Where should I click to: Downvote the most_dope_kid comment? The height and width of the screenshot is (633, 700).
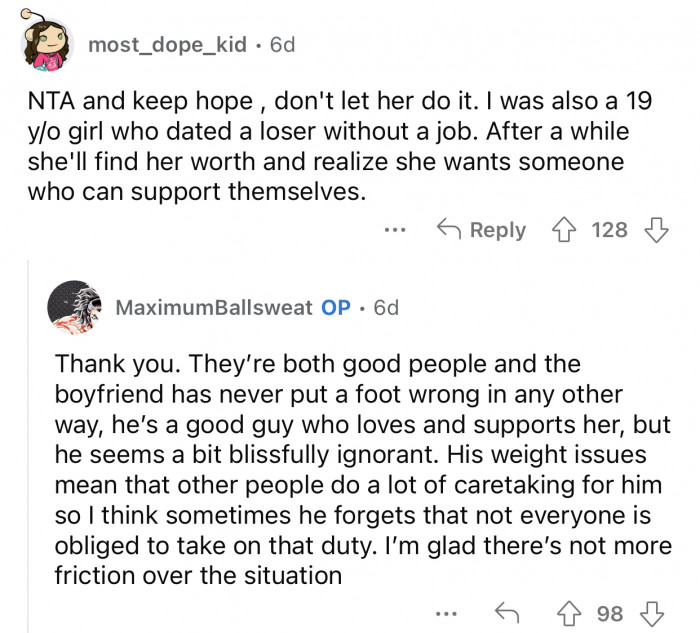656,230
